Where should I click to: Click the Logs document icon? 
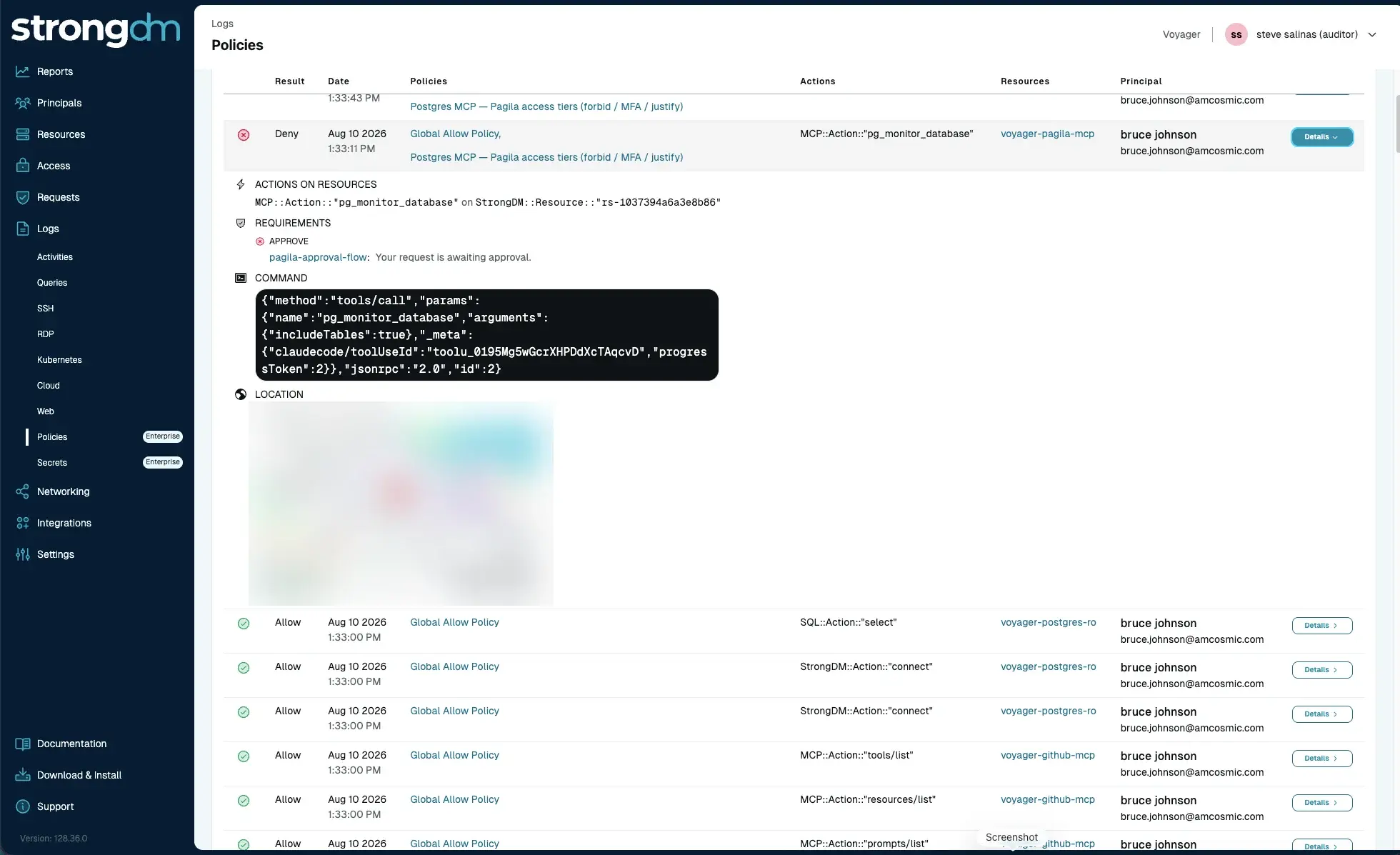(23, 229)
